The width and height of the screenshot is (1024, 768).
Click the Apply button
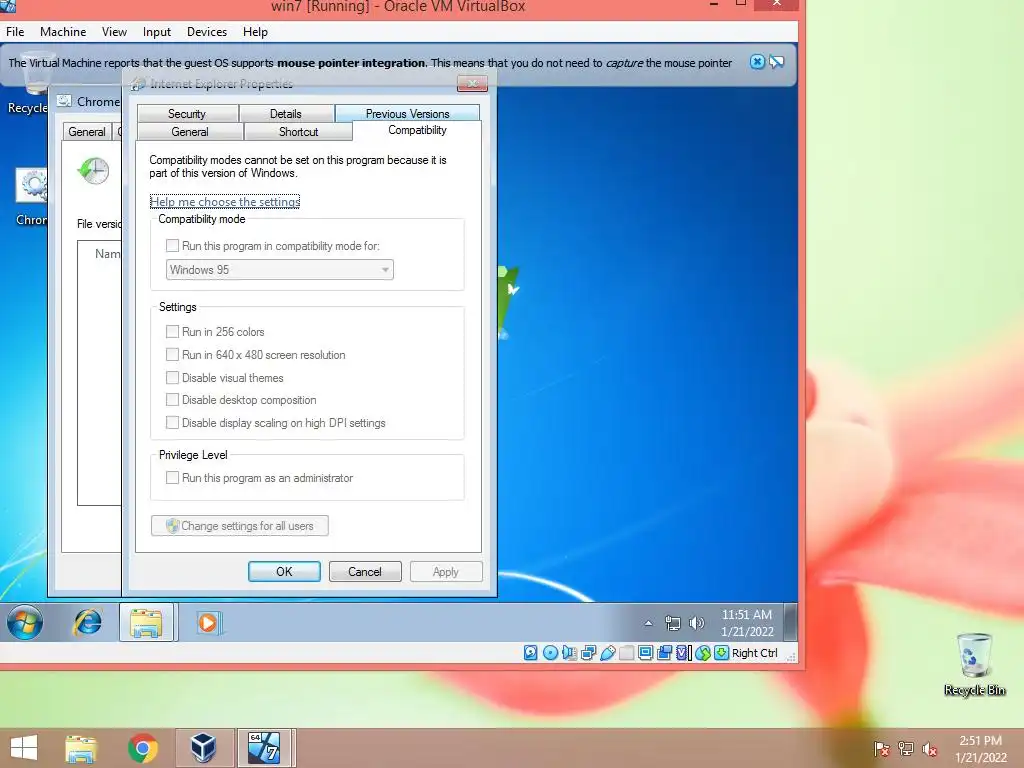[x=446, y=571]
